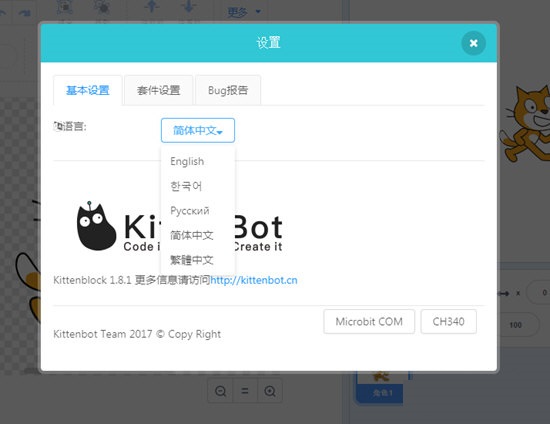Switch to the 基本设置 tab
Screen dimensions: 550x424
88,90
